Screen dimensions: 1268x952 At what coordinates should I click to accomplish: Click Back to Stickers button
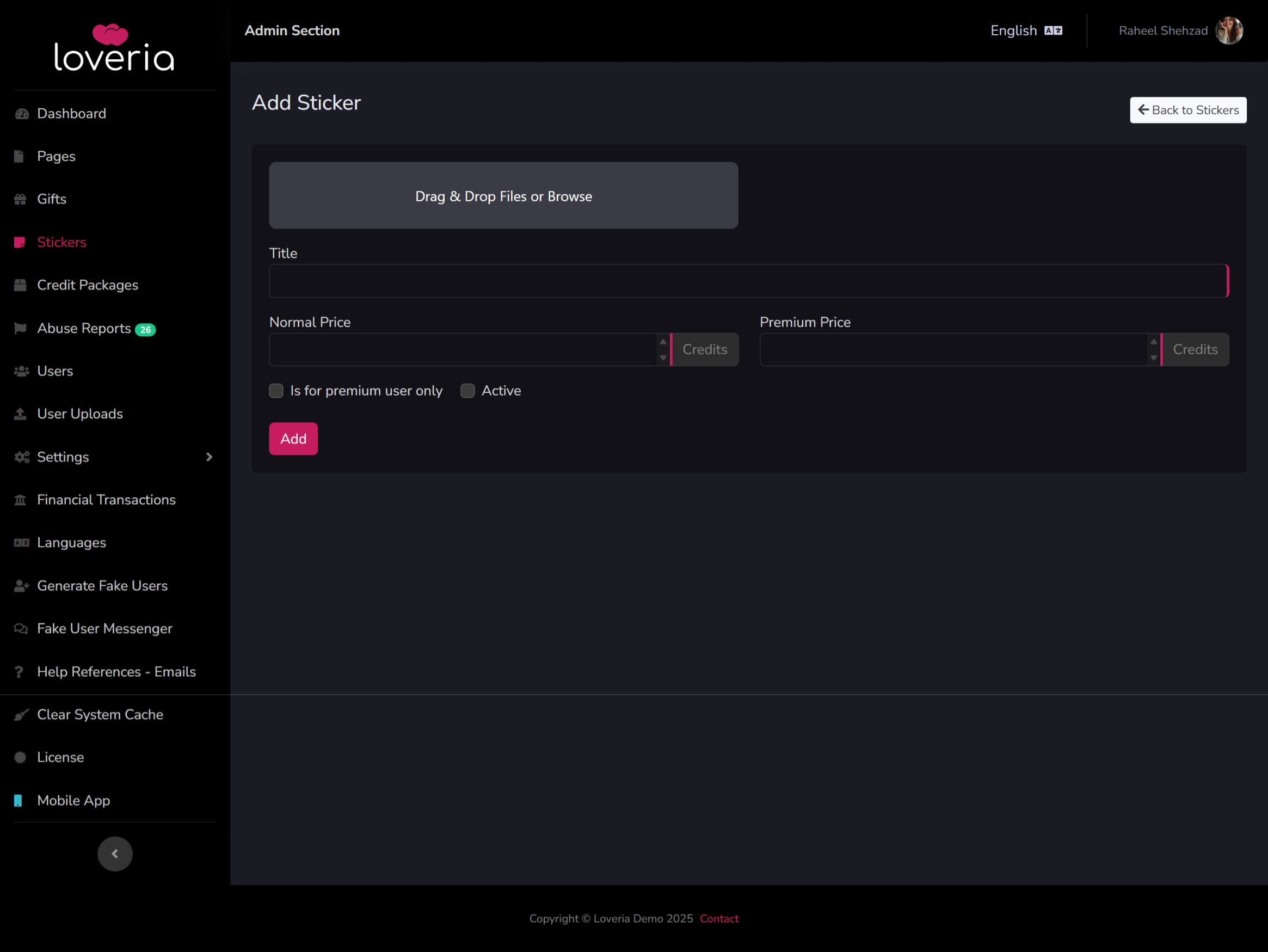click(x=1188, y=110)
